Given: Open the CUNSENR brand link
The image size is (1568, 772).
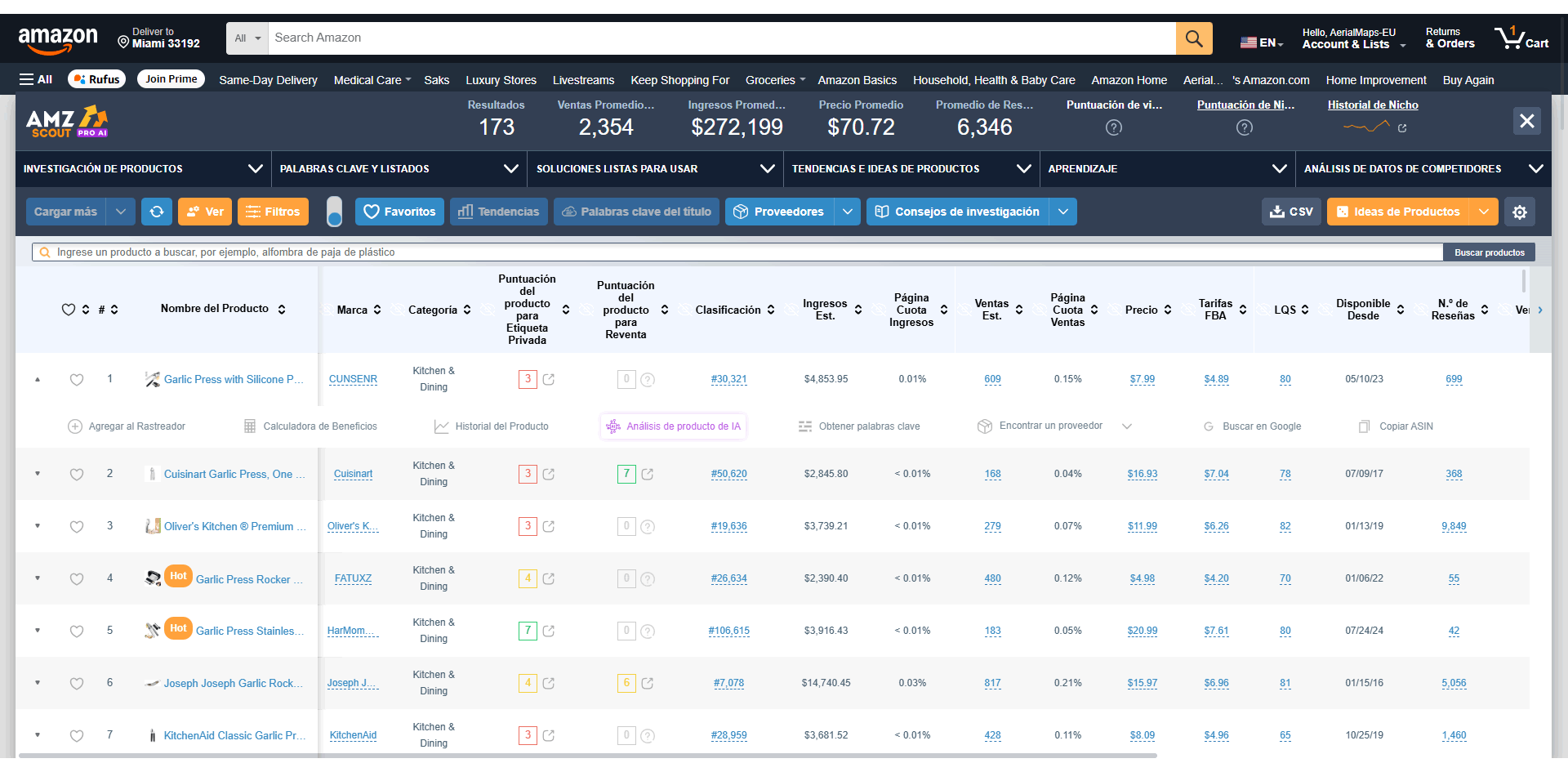Looking at the screenshot, I should (x=353, y=379).
